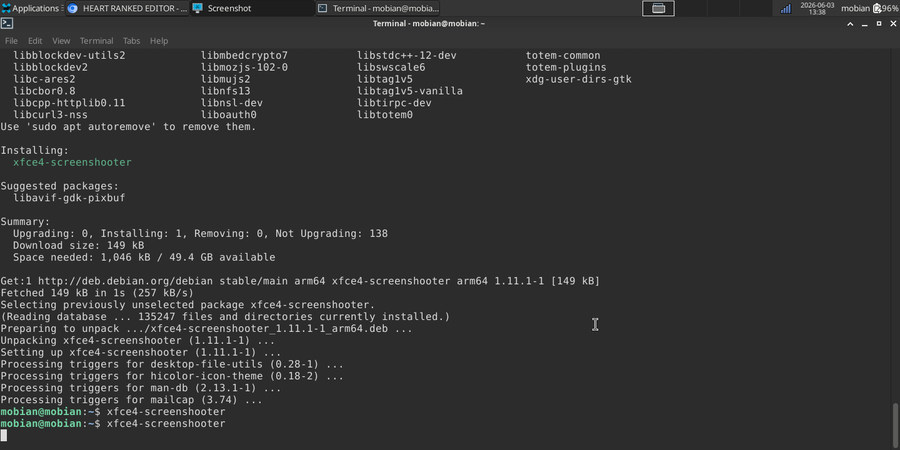Open the File menu
The image size is (900, 450).
11,41
